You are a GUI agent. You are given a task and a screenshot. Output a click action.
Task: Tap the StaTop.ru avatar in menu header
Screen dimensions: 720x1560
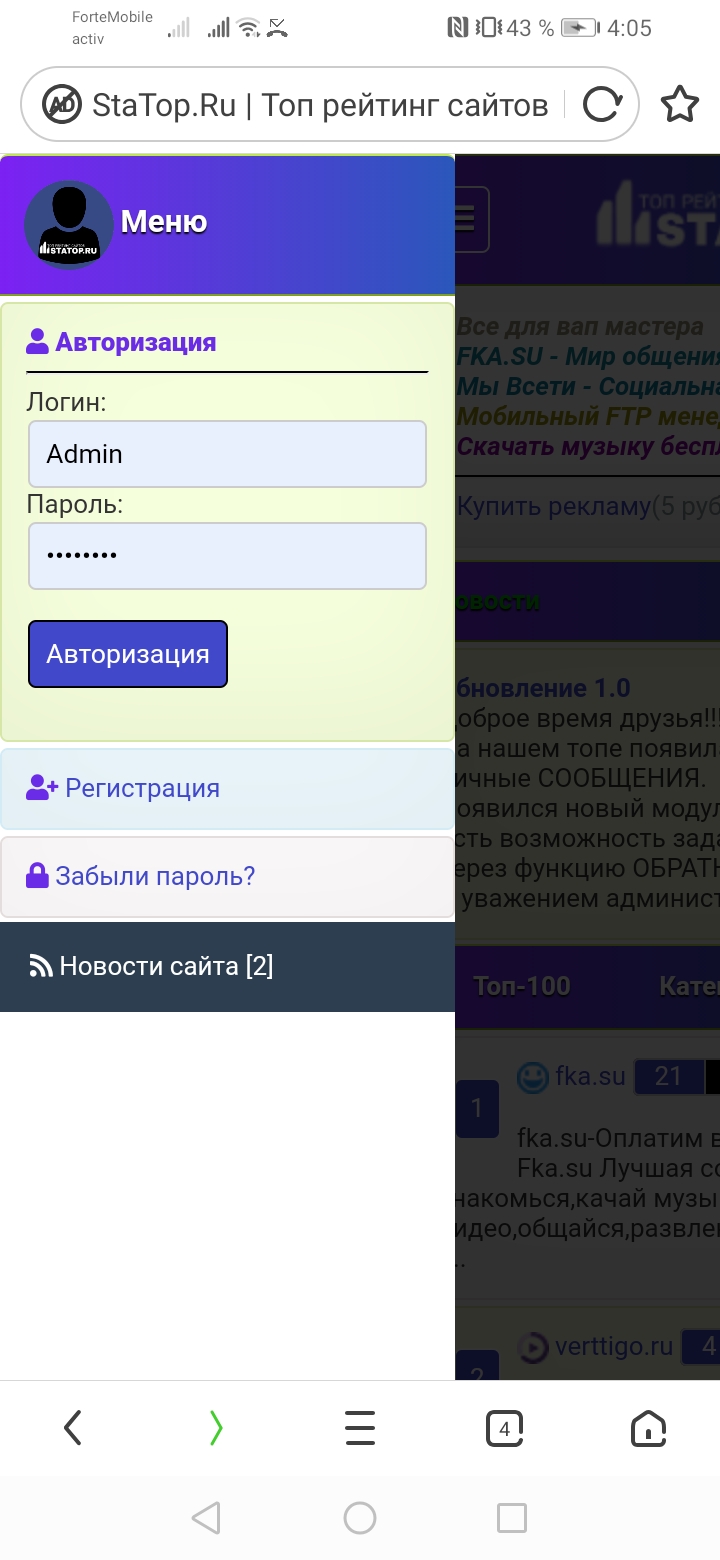(x=68, y=224)
